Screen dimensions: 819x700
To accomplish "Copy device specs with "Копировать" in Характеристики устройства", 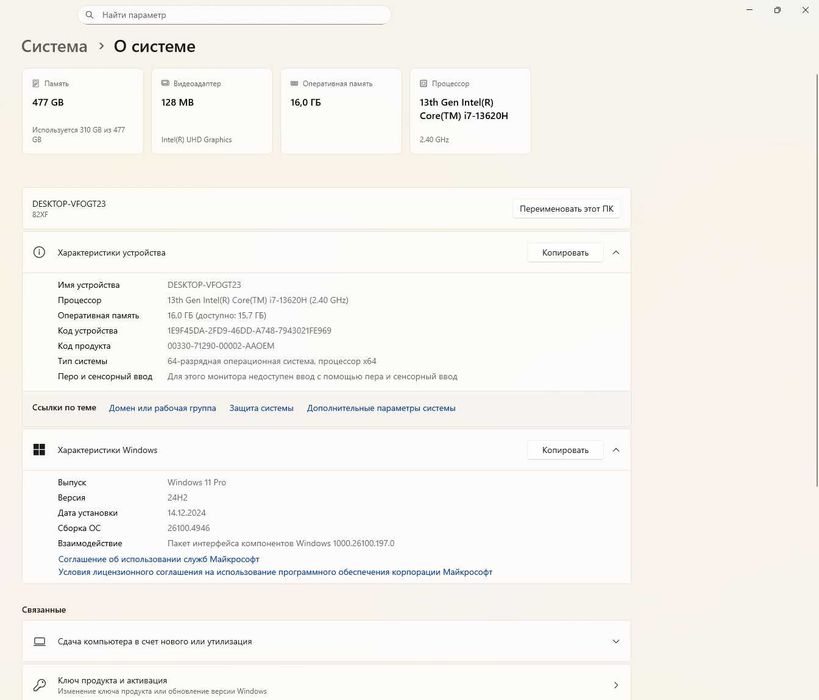I will point(565,252).
